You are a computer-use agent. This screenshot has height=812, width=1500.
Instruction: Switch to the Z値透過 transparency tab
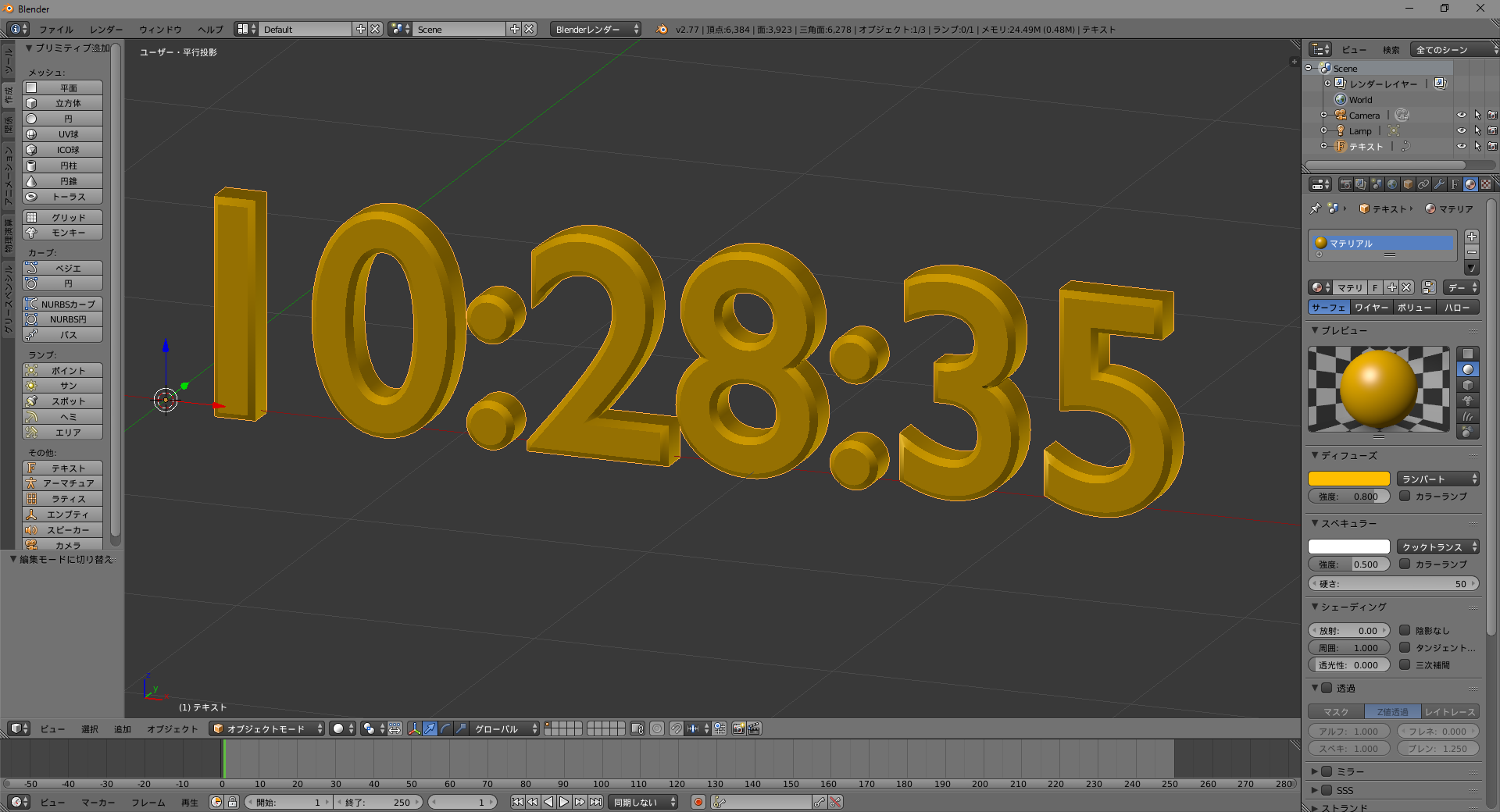(x=1391, y=711)
